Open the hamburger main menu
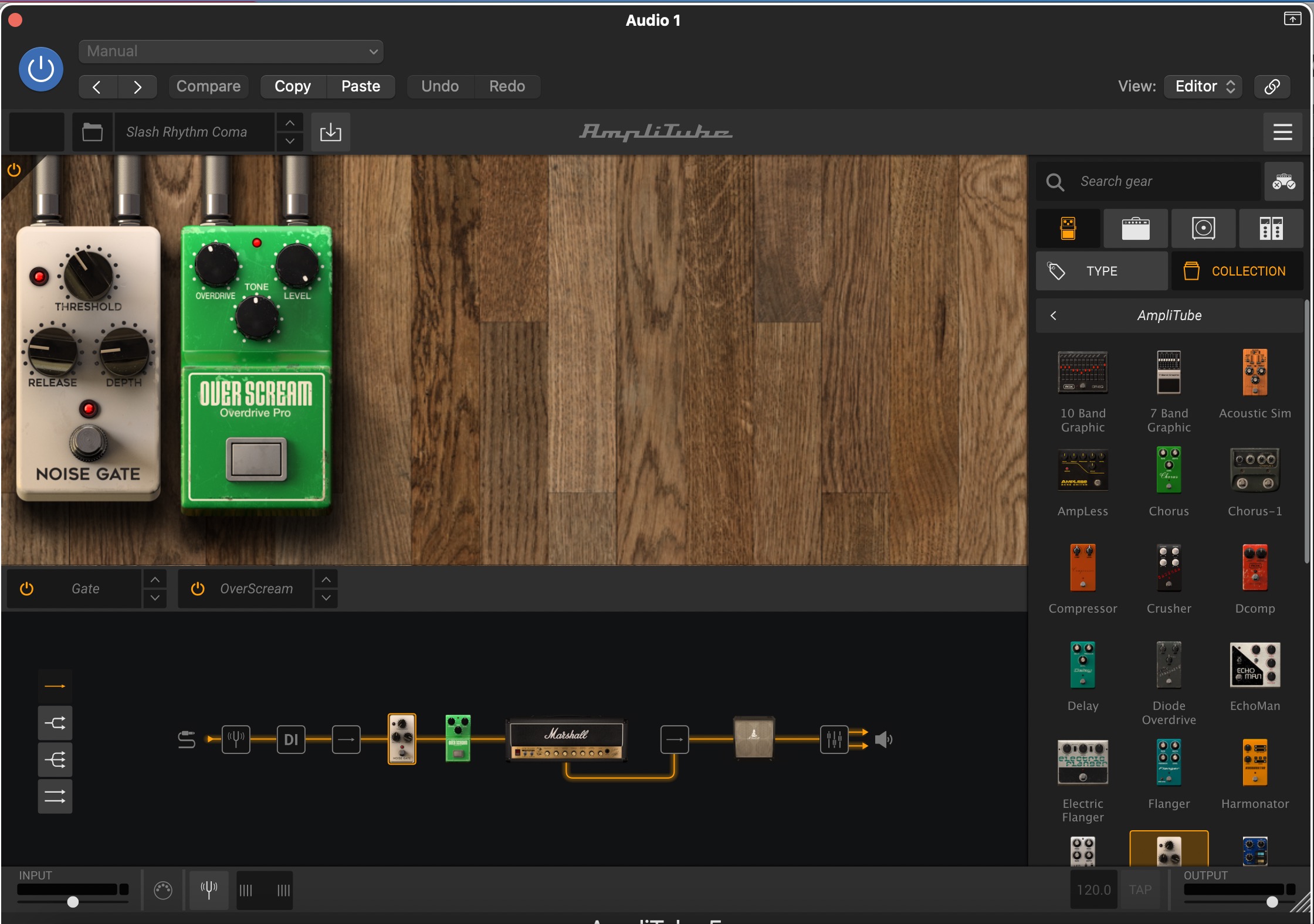Image resolution: width=1314 pixels, height=924 pixels. point(1283,132)
